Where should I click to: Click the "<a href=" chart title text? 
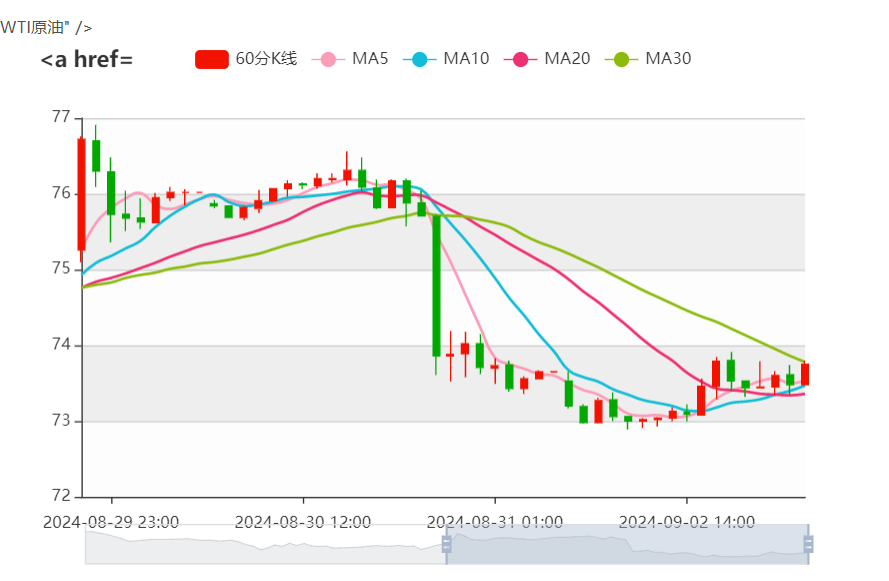[87, 60]
